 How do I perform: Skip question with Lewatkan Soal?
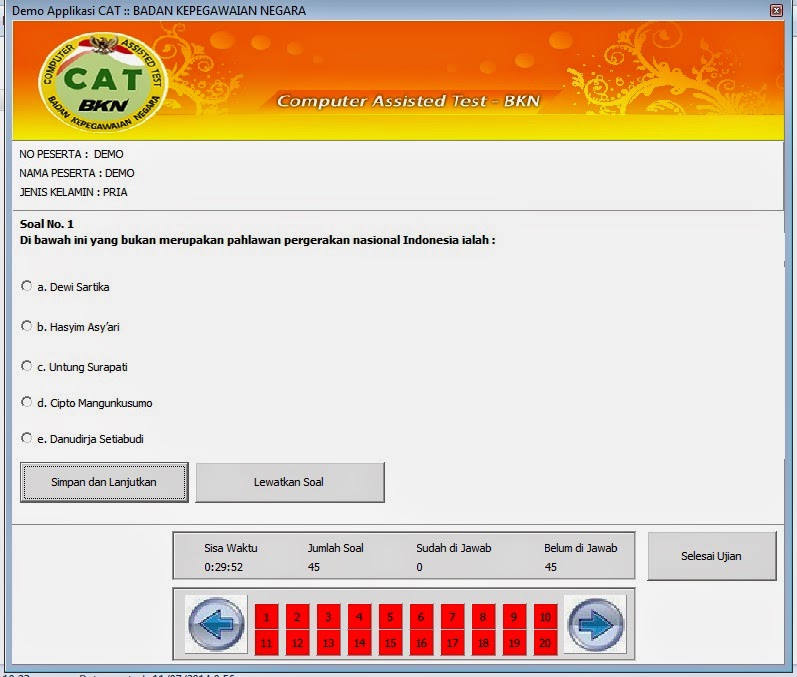[x=290, y=482]
